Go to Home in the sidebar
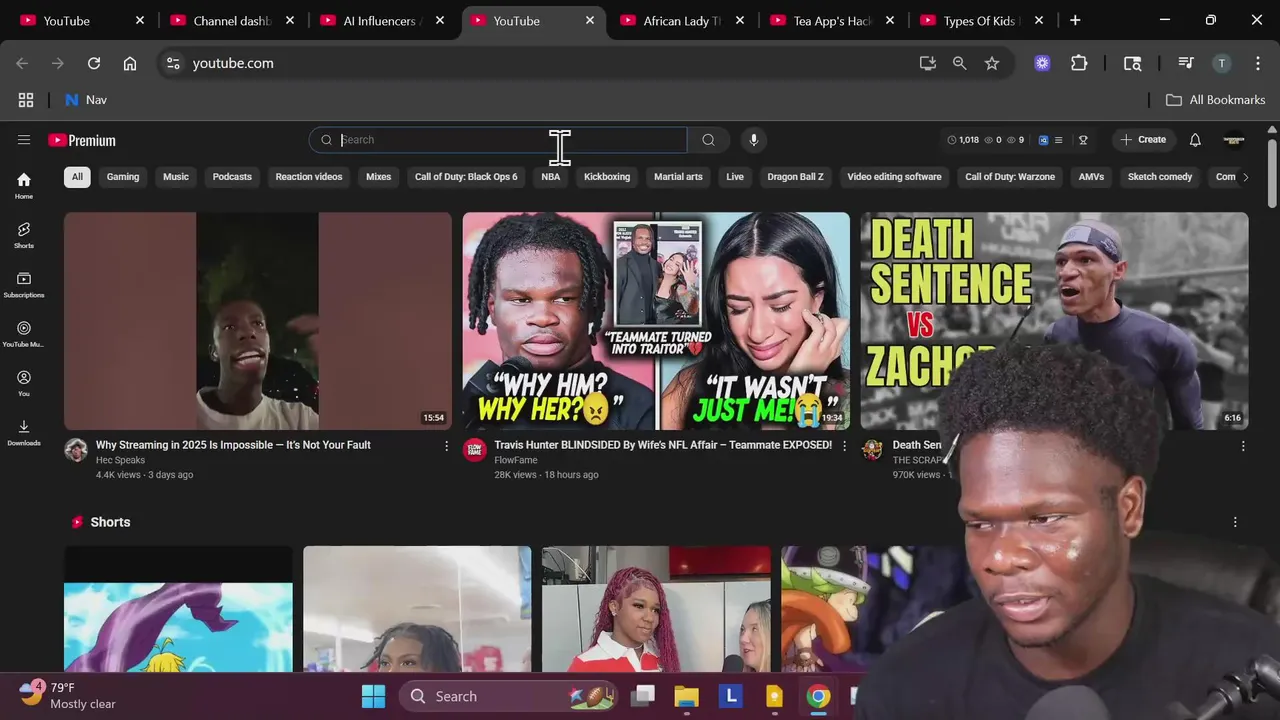 [24, 185]
